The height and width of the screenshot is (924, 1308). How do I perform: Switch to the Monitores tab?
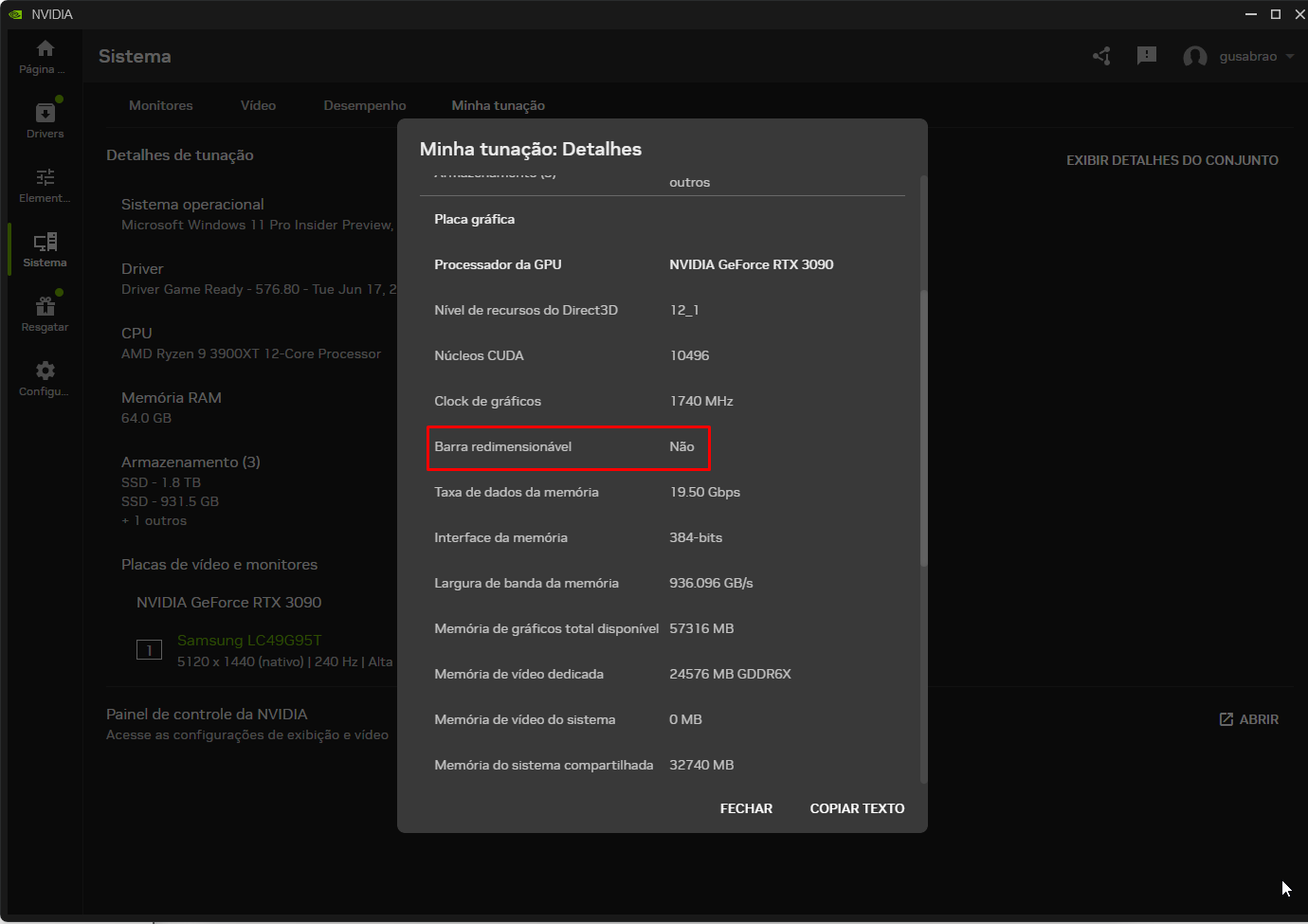click(160, 105)
